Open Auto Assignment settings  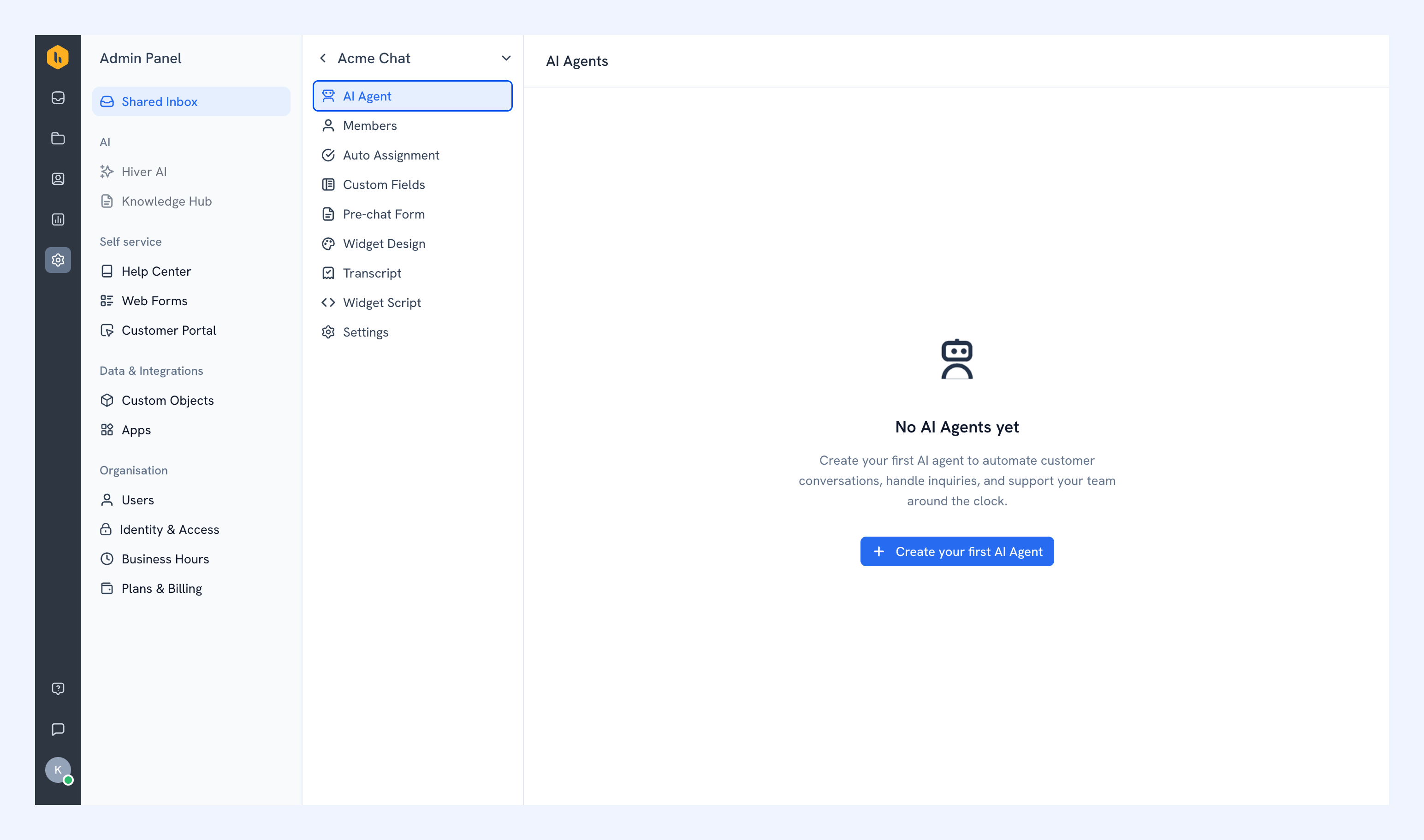click(x=413, y=155)
